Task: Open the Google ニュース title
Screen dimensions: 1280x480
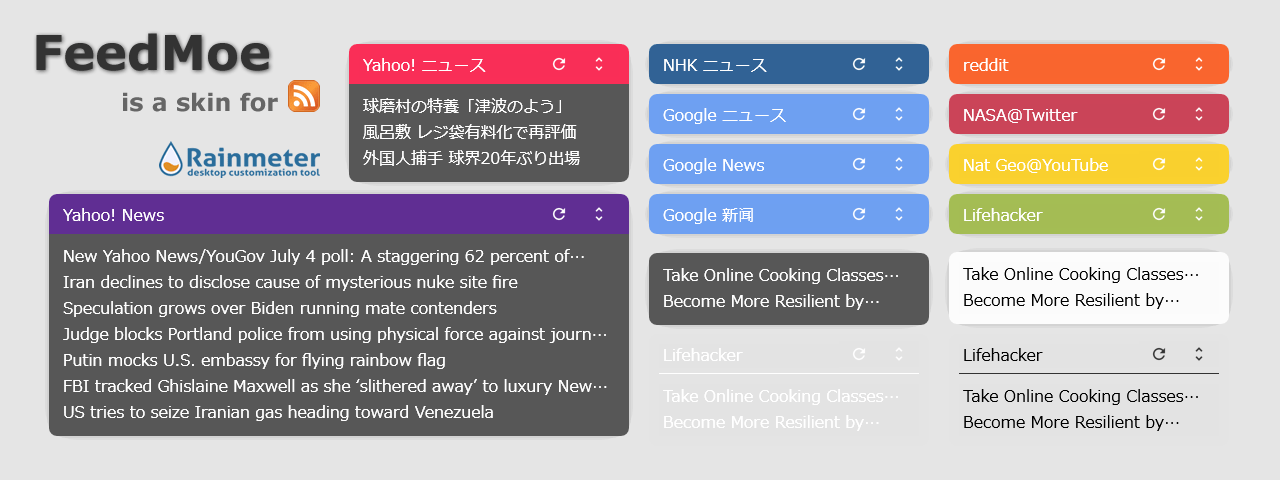Action: [725, 115]
